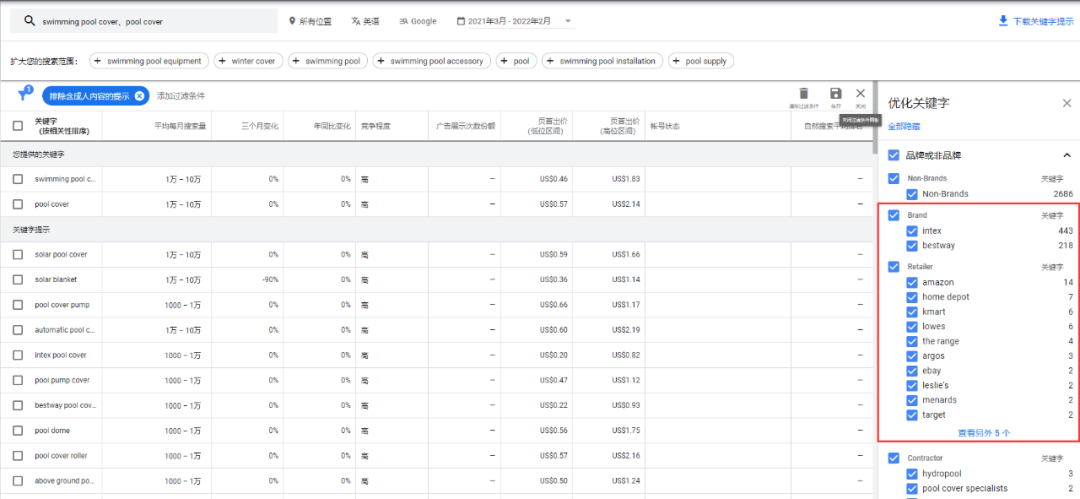Click the 2686 Non-Brands keyword count
The width and height of the screenshot is (1080, 499).
pyautogui.click(x=1063, y=194)
